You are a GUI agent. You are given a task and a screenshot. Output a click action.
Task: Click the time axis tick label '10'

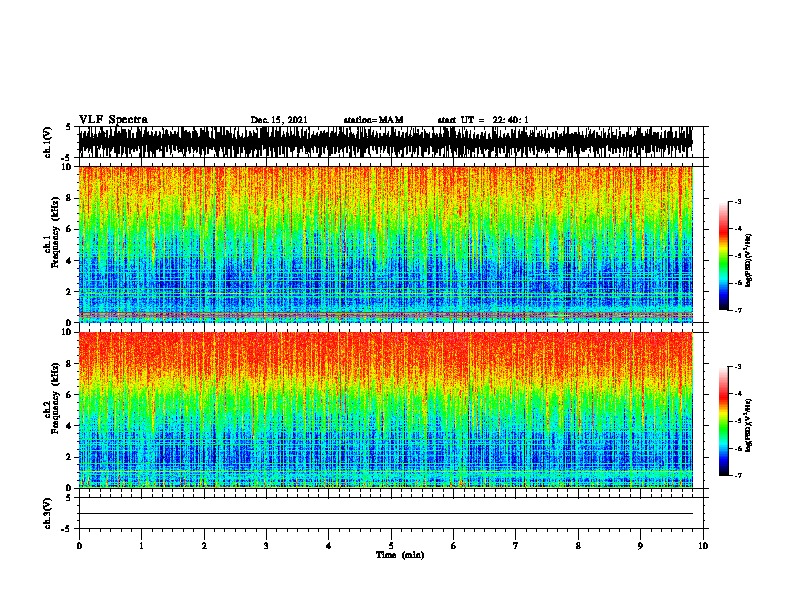(703, 545)
